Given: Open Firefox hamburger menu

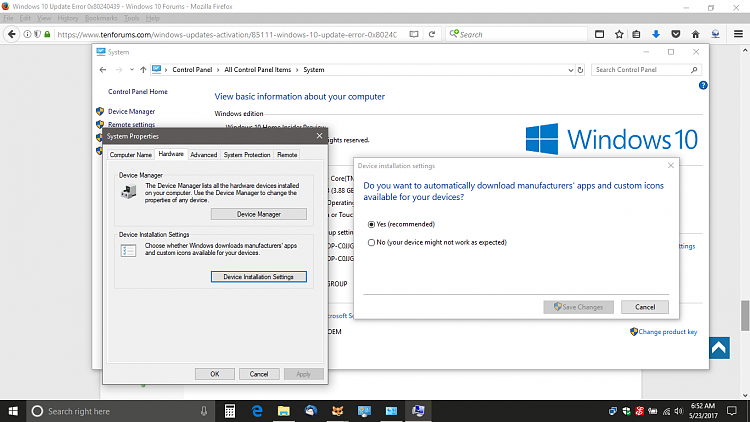Looking at the screenshot, I should [738, 34].
